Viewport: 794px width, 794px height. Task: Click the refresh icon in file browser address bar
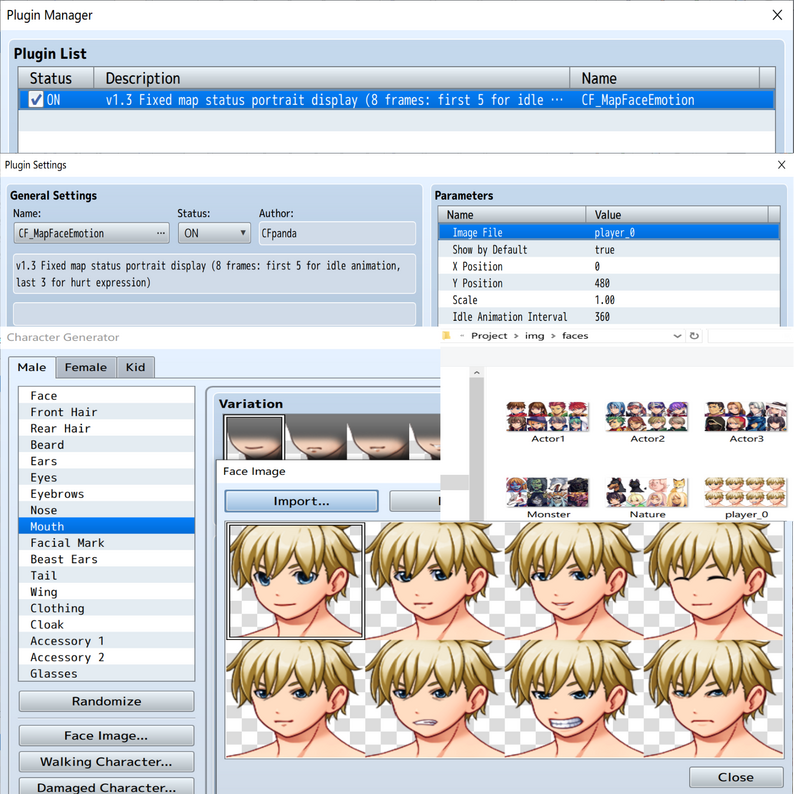694,335
